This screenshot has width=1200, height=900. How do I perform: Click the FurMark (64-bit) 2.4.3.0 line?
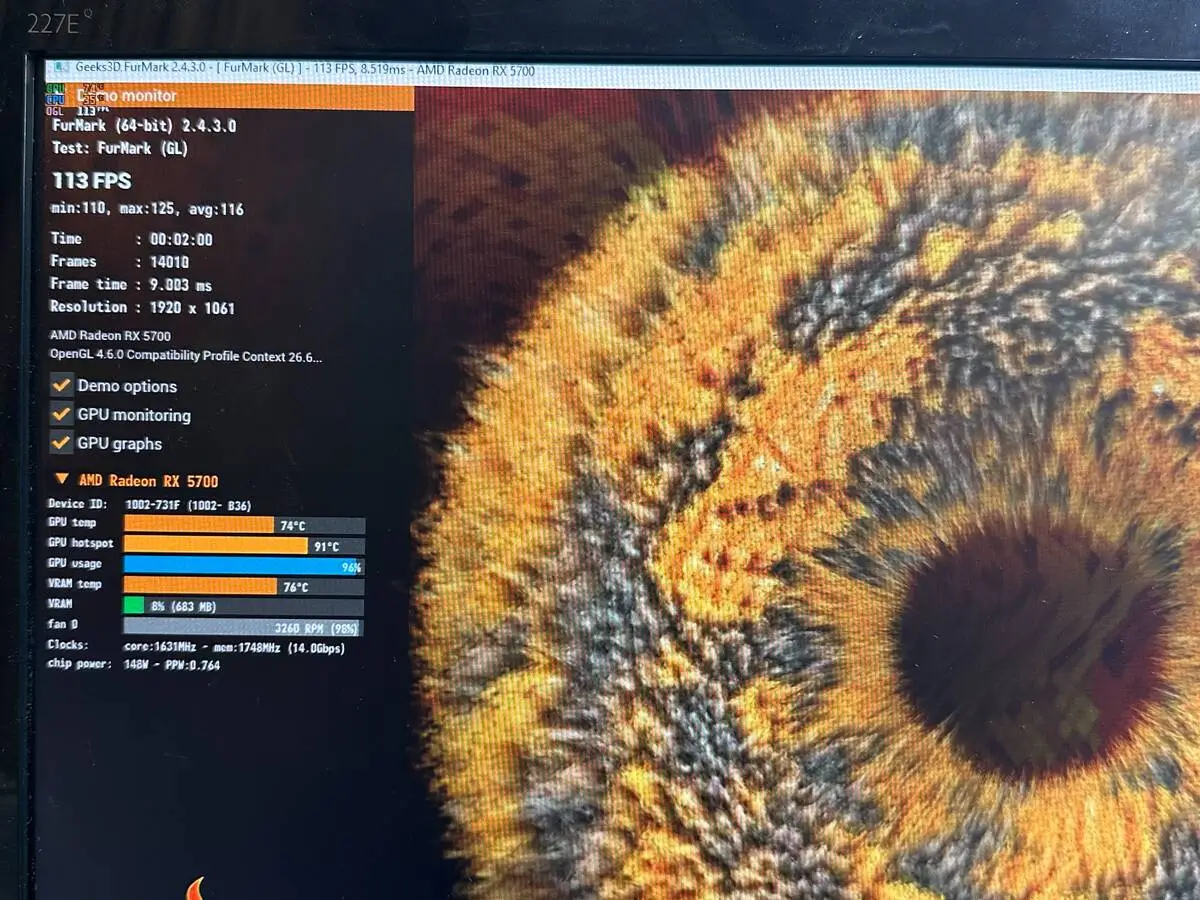[x=144, y=126]
